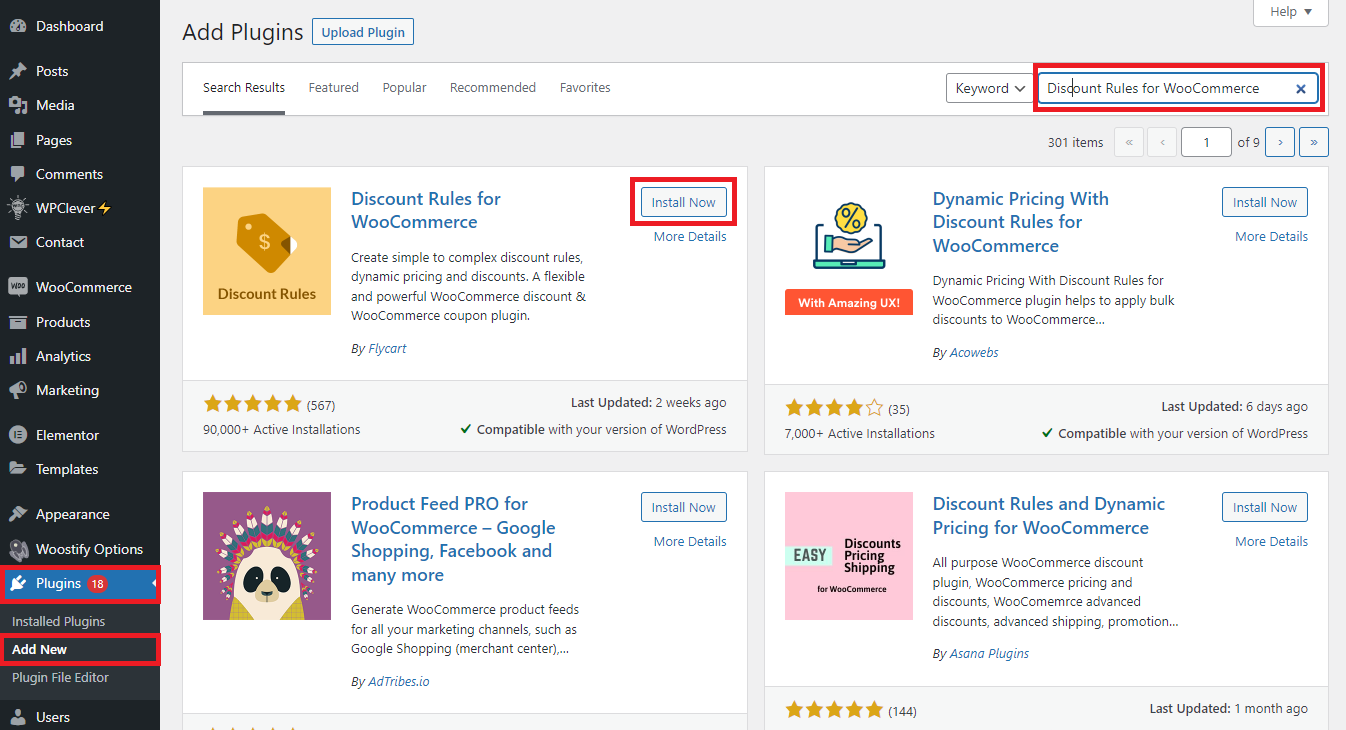This screenshot has height=730, width=1346.
Task: Click the Media icon in sidebar
Action: 18,105
